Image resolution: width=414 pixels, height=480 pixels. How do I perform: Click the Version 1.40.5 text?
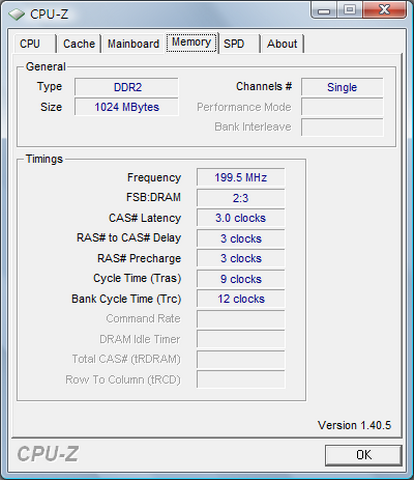[354, 425]
